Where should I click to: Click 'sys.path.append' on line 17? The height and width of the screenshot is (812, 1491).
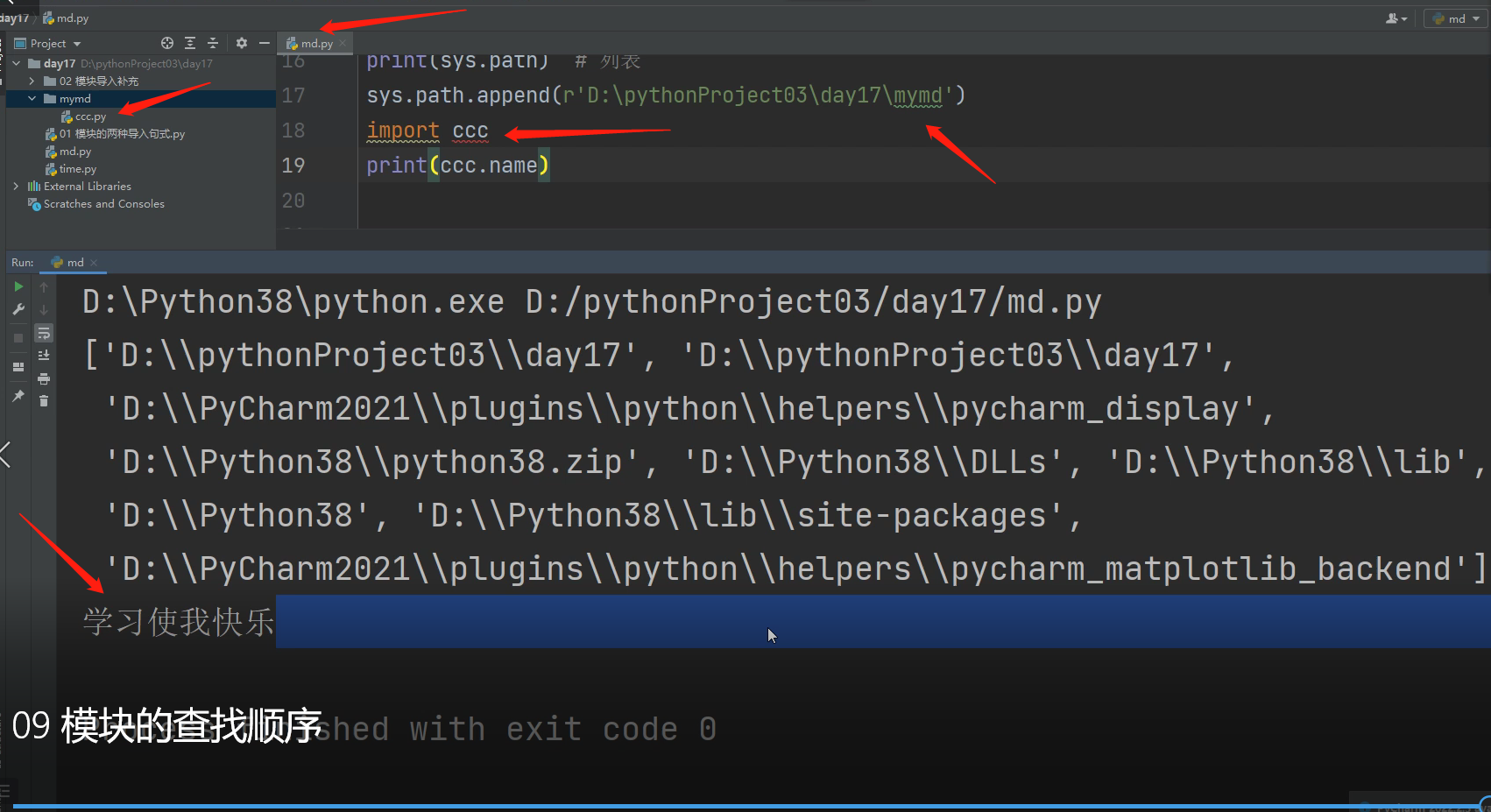click(x=458, y=95)
